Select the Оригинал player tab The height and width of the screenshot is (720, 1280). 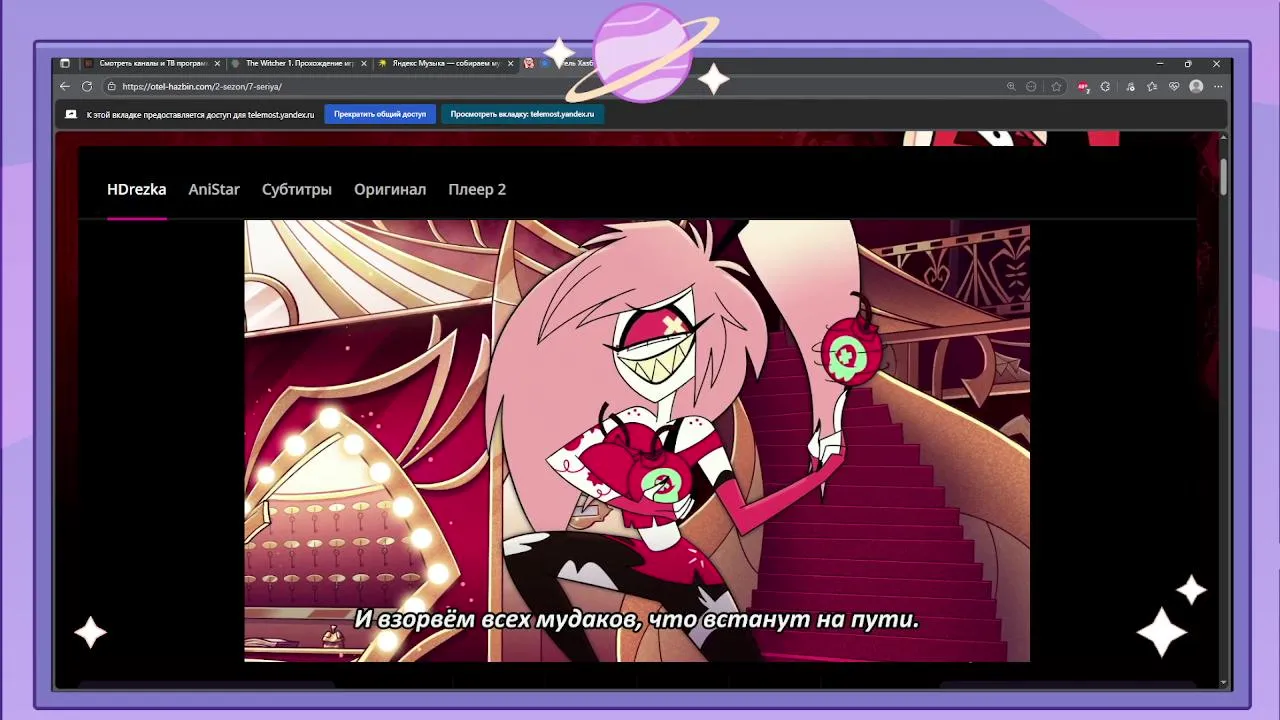[390, 189]
